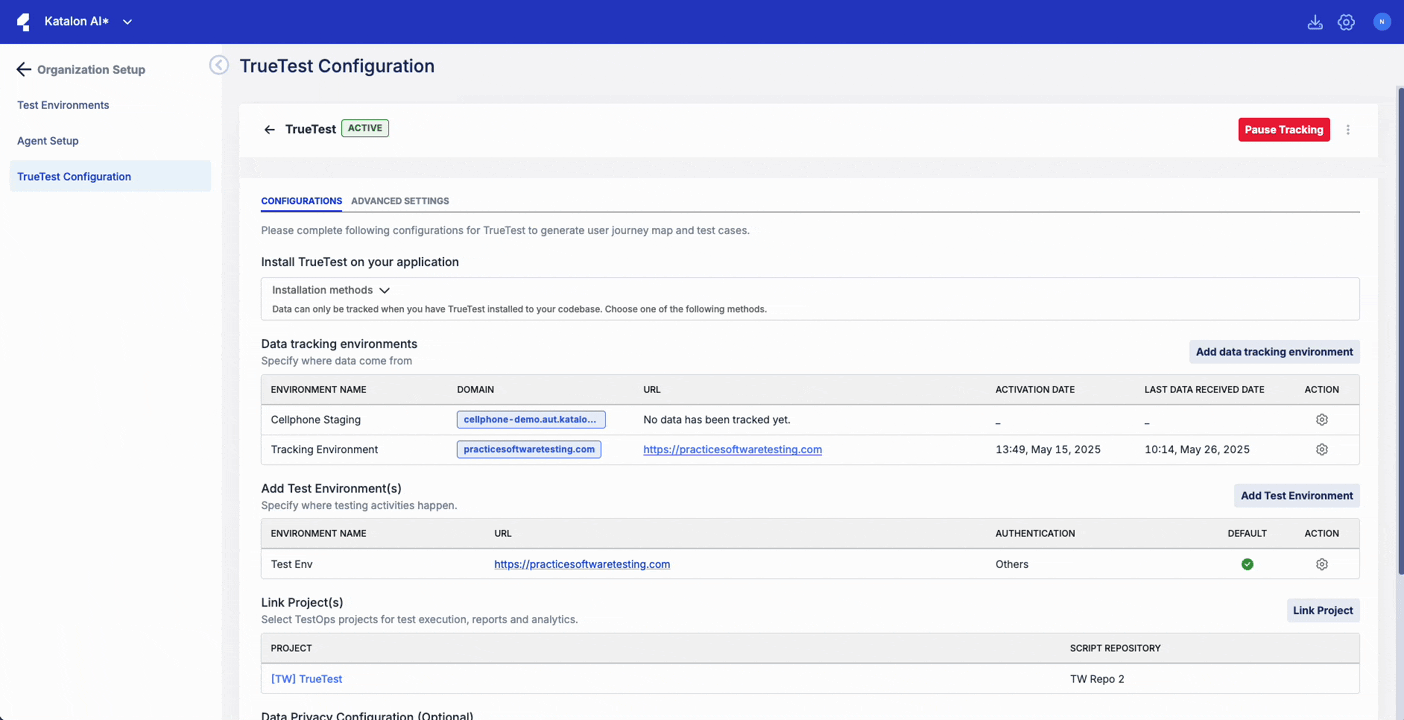
Task: Click SCRIPT REPOSITORY column header
Action: click(1115, 648)
